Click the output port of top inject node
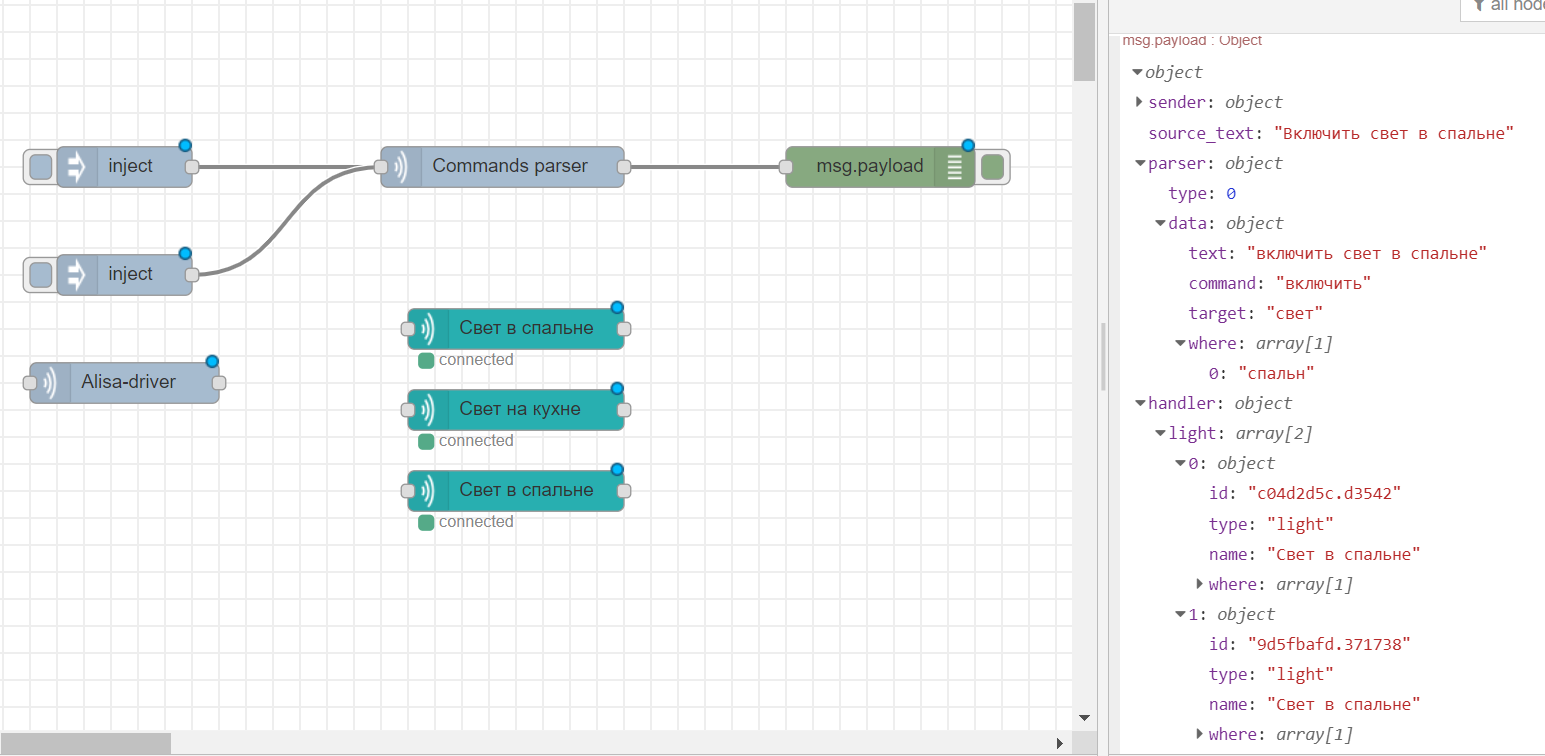1545x756 pixels. (192, 167)
